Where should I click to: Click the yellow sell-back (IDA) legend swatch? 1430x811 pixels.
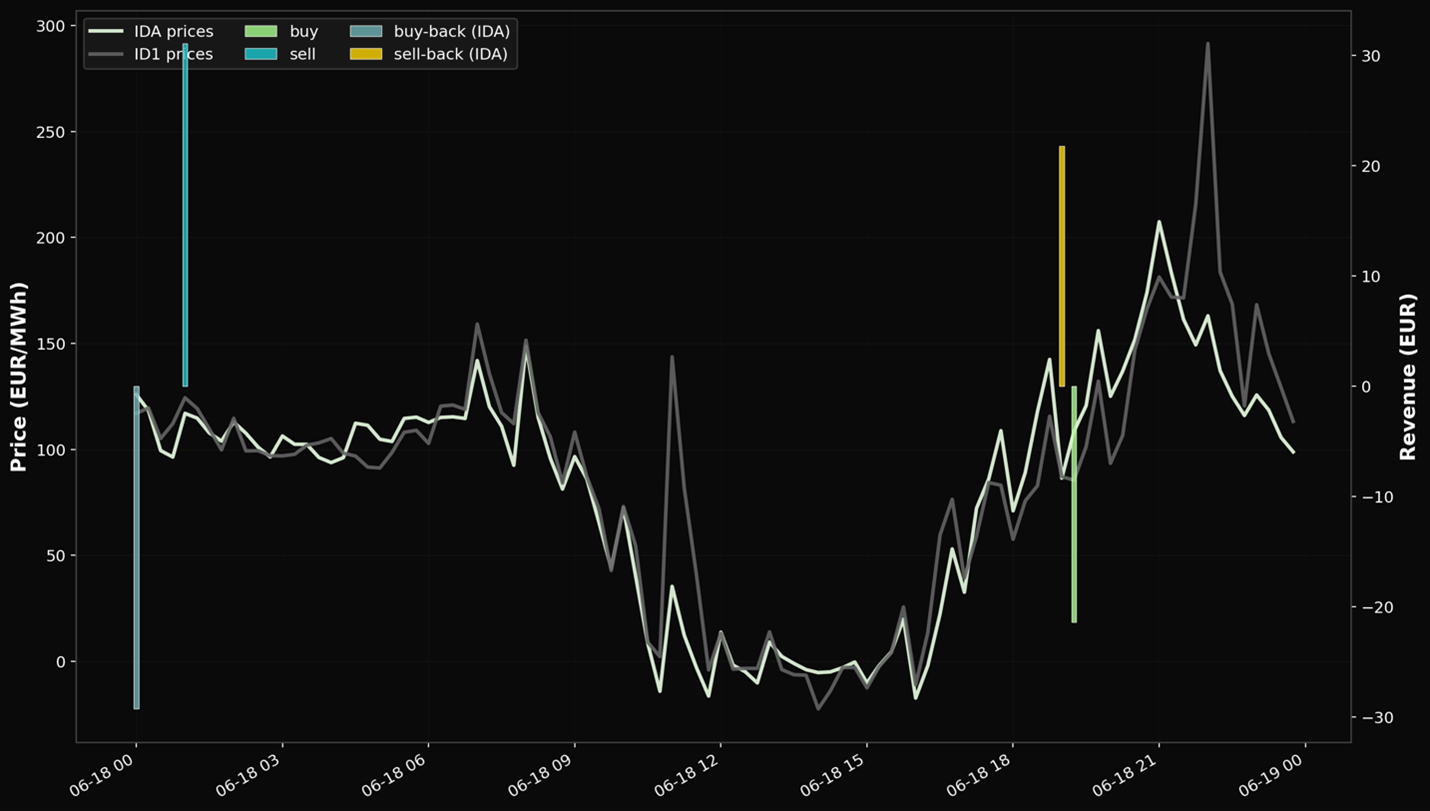tap(365, 54)
